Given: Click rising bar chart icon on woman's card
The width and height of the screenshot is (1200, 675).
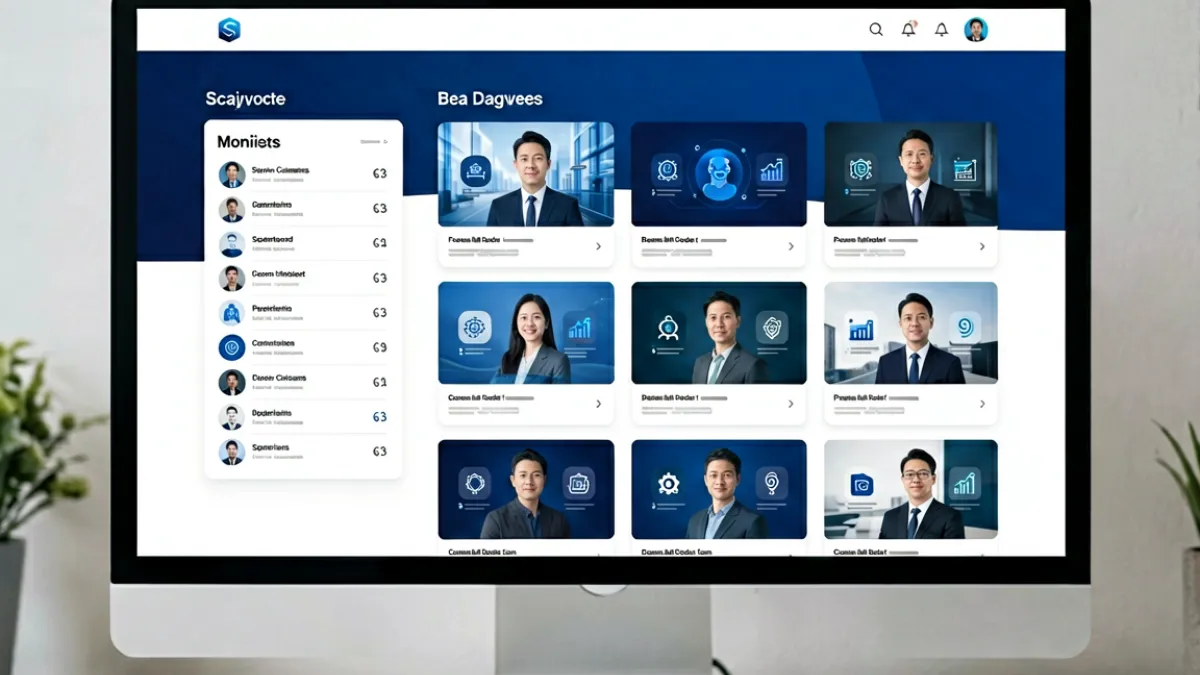Looking at the screenshot, I should pos(578,327).
